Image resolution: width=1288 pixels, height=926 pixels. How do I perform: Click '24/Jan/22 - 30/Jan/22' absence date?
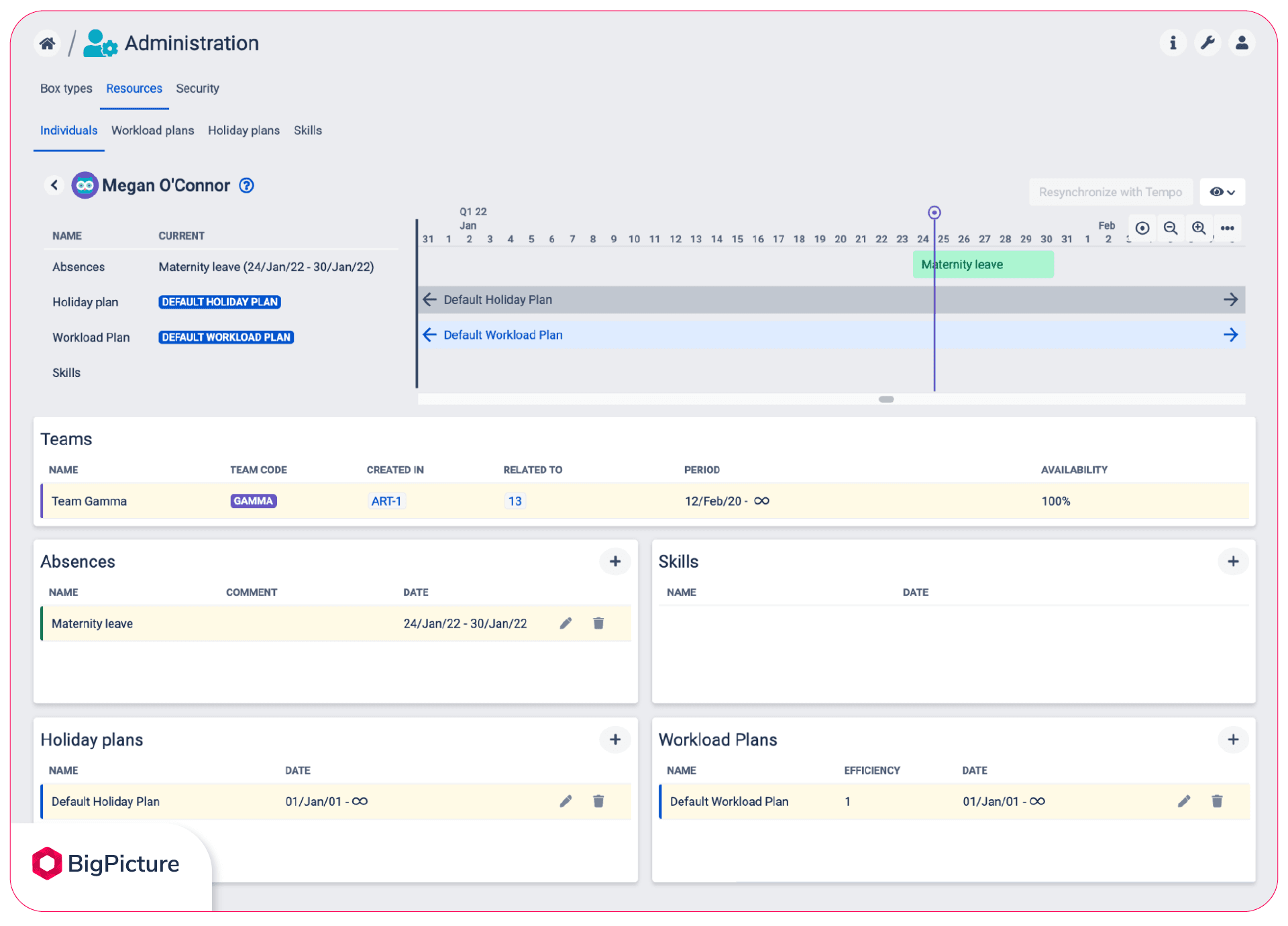coord(465,623)
